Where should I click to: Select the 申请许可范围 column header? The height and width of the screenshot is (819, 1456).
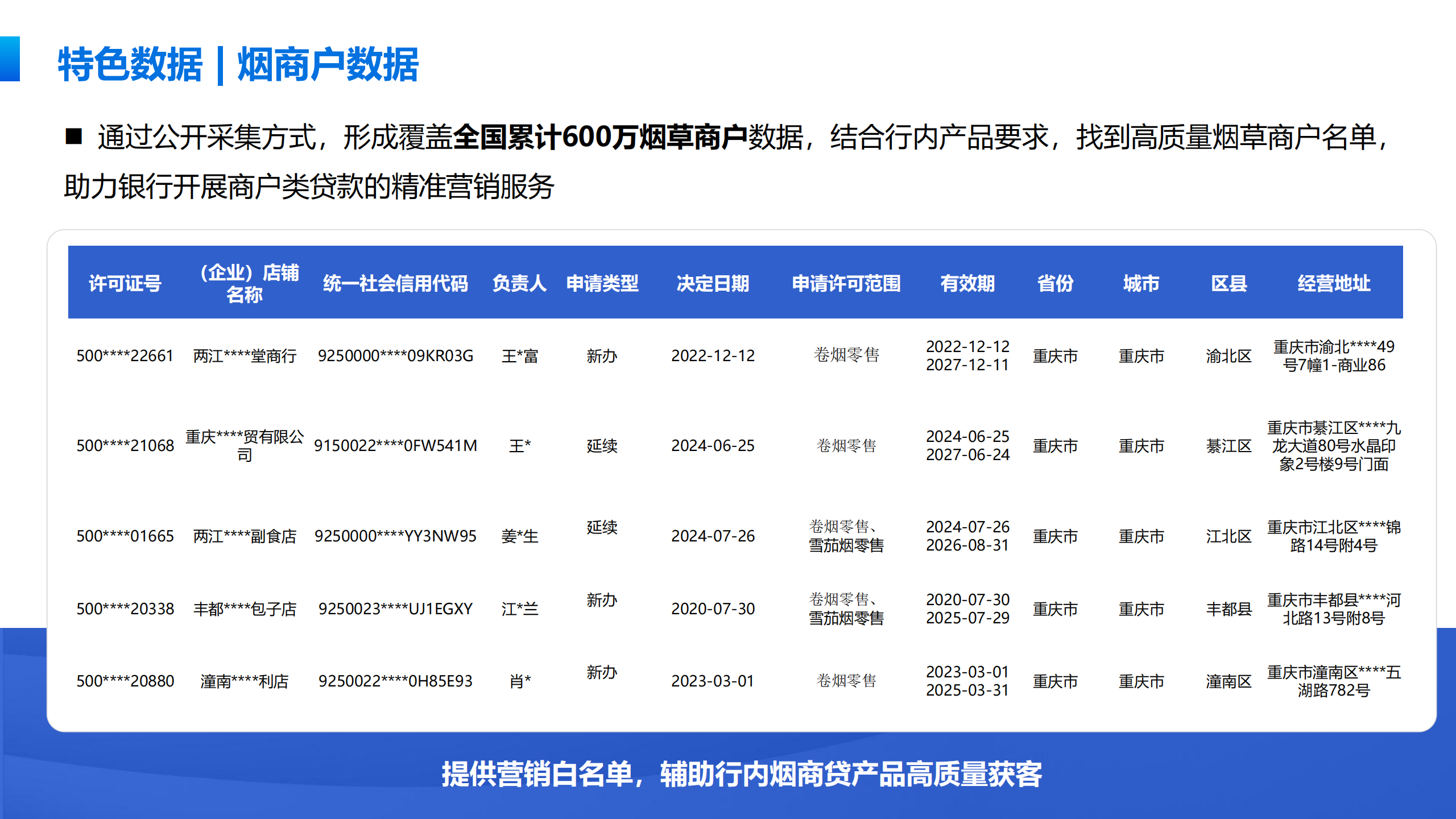(846, 283)
